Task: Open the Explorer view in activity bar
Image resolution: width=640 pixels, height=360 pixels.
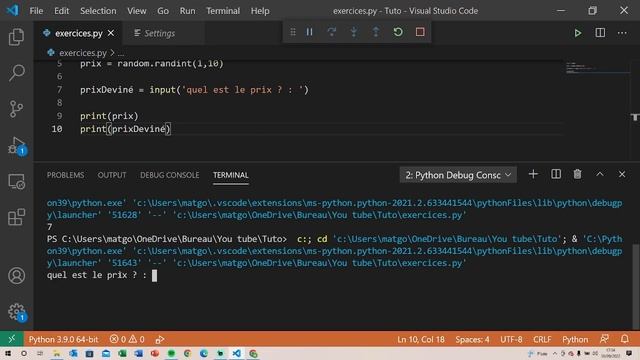Action: click(16, 37)
